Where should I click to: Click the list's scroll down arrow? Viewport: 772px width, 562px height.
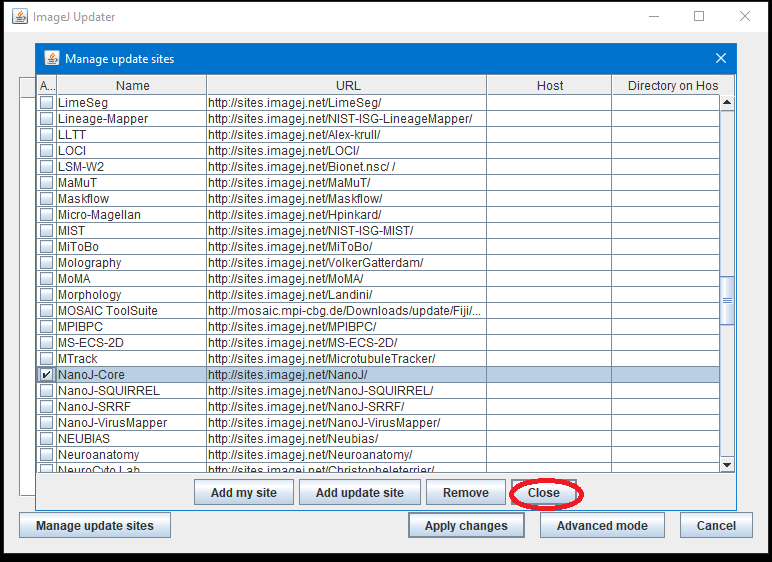727,465
